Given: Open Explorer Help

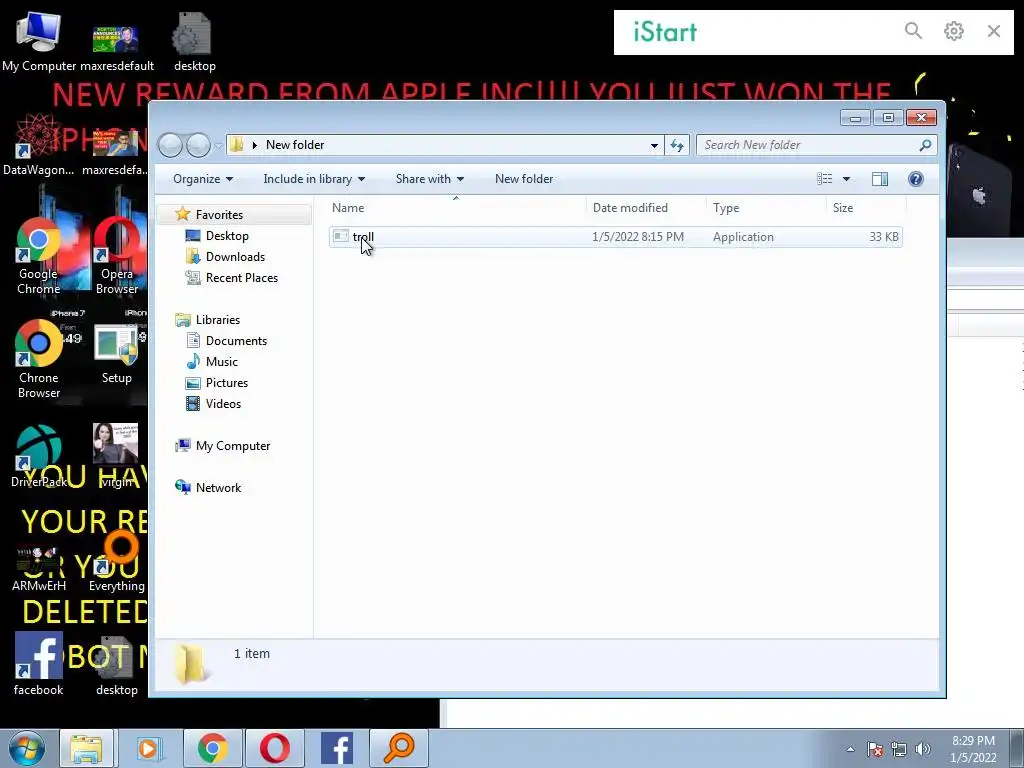Looking at the screenshot, I should [916, 179].
